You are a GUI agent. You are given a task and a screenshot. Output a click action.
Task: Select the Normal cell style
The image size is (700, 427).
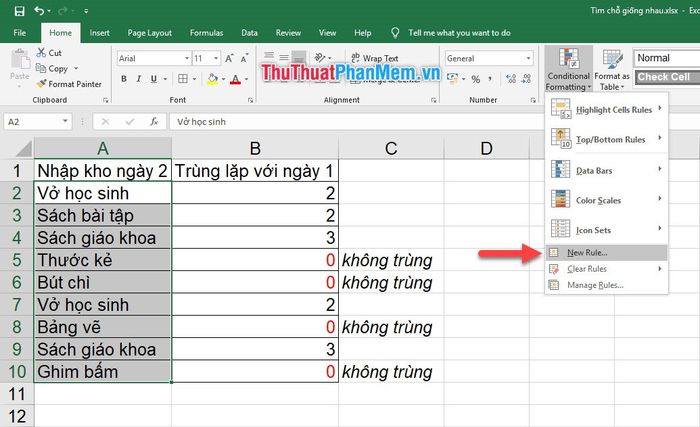[667, 58]
